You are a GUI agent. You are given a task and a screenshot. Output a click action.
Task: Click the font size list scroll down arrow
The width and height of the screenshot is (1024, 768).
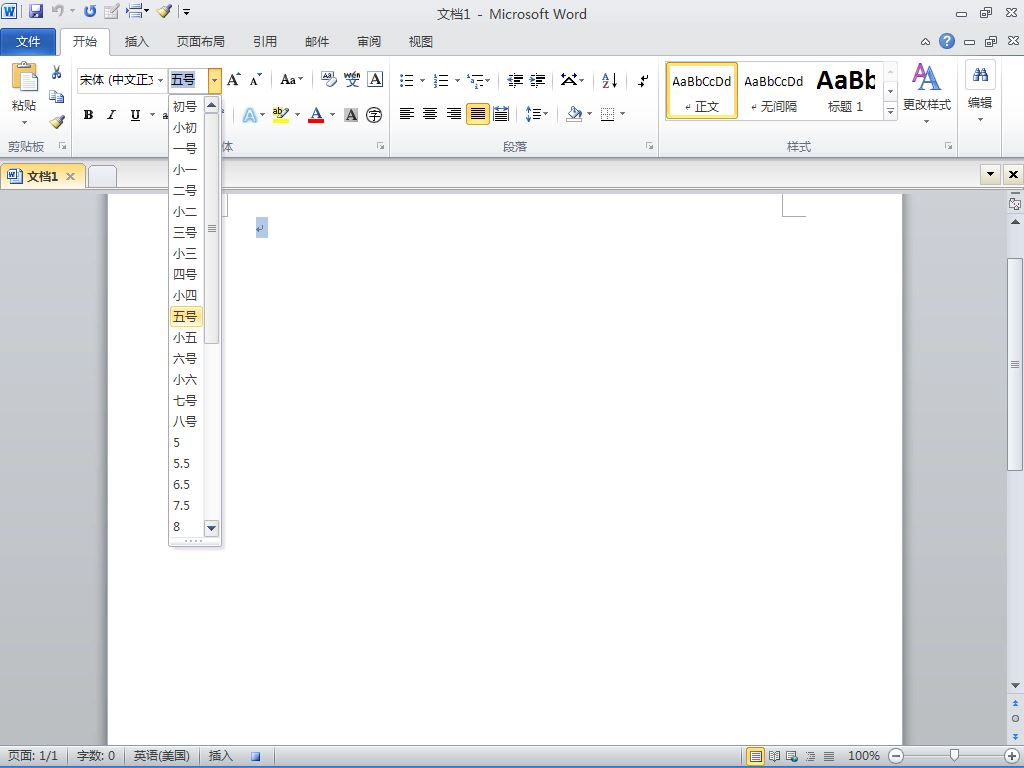(x=211, y=528)
